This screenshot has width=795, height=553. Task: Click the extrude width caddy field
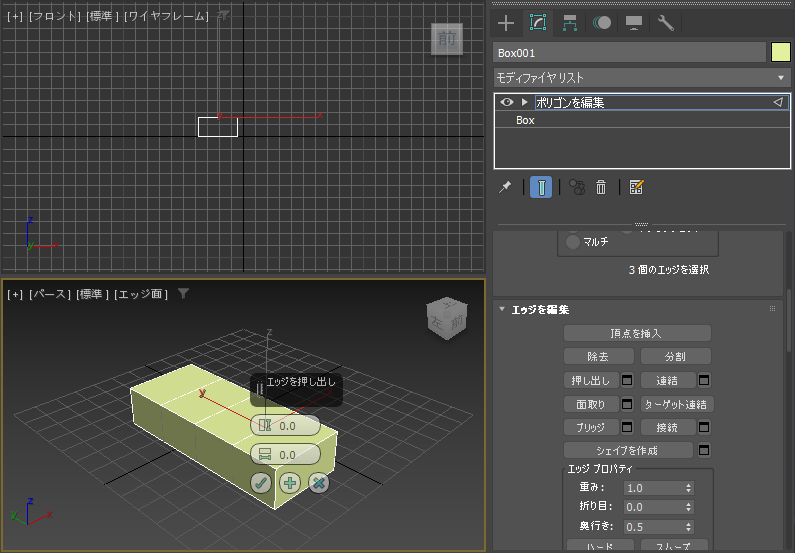[x=285, y=454]
